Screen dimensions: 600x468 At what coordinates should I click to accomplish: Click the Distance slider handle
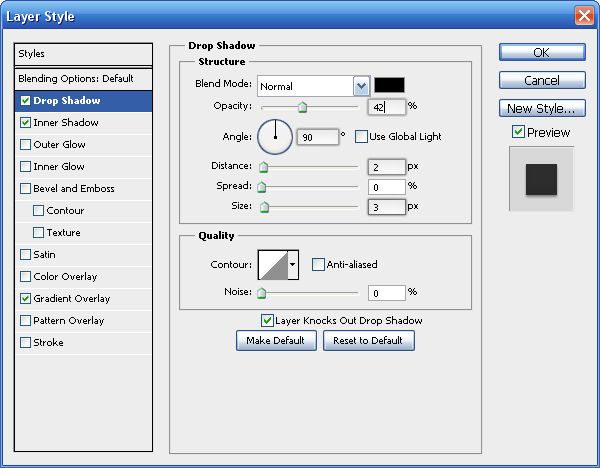click(263, 167)
